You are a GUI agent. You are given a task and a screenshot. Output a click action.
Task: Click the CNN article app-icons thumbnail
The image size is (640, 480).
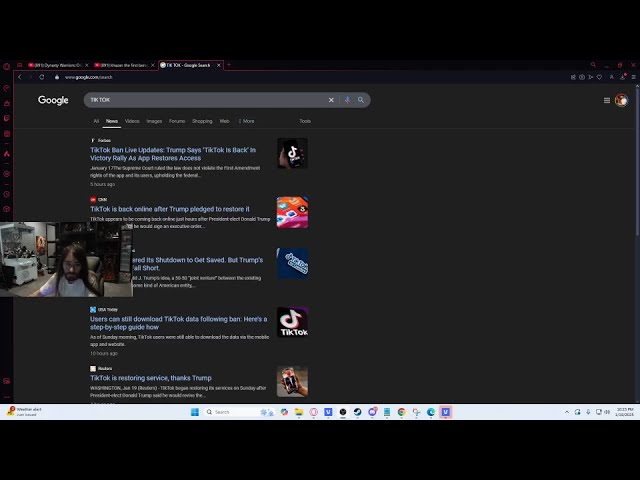point(292,212)
